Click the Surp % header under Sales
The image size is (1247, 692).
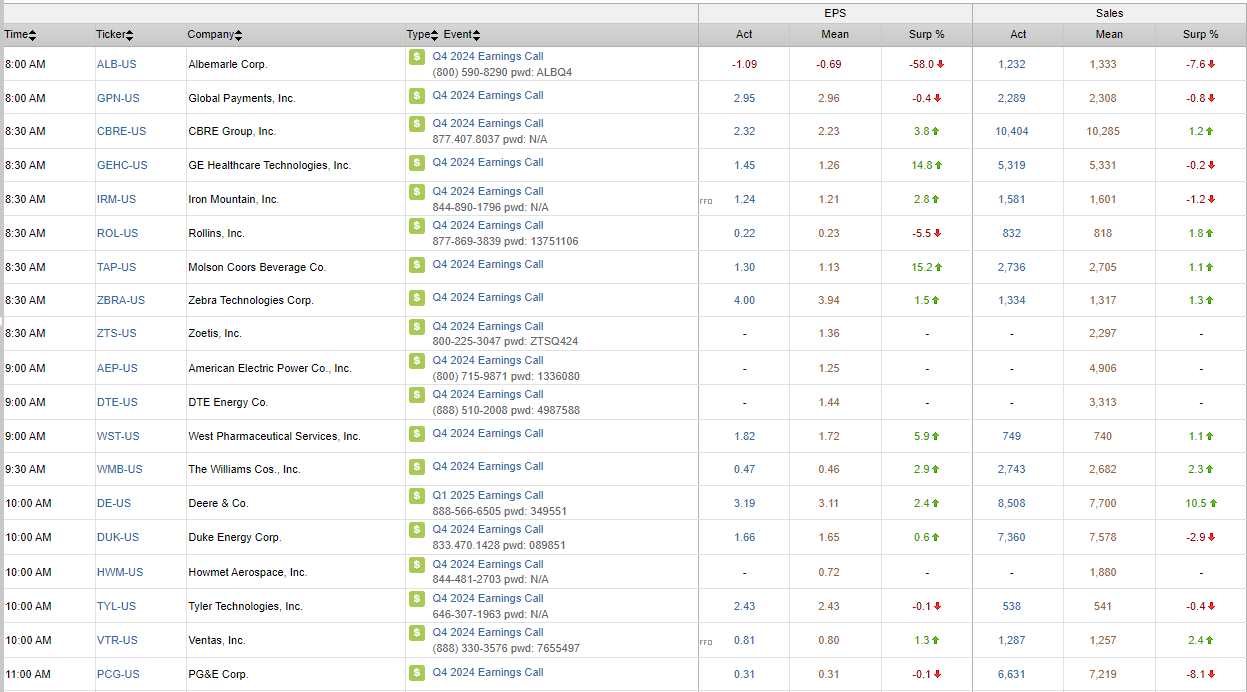coord(1200,34)
